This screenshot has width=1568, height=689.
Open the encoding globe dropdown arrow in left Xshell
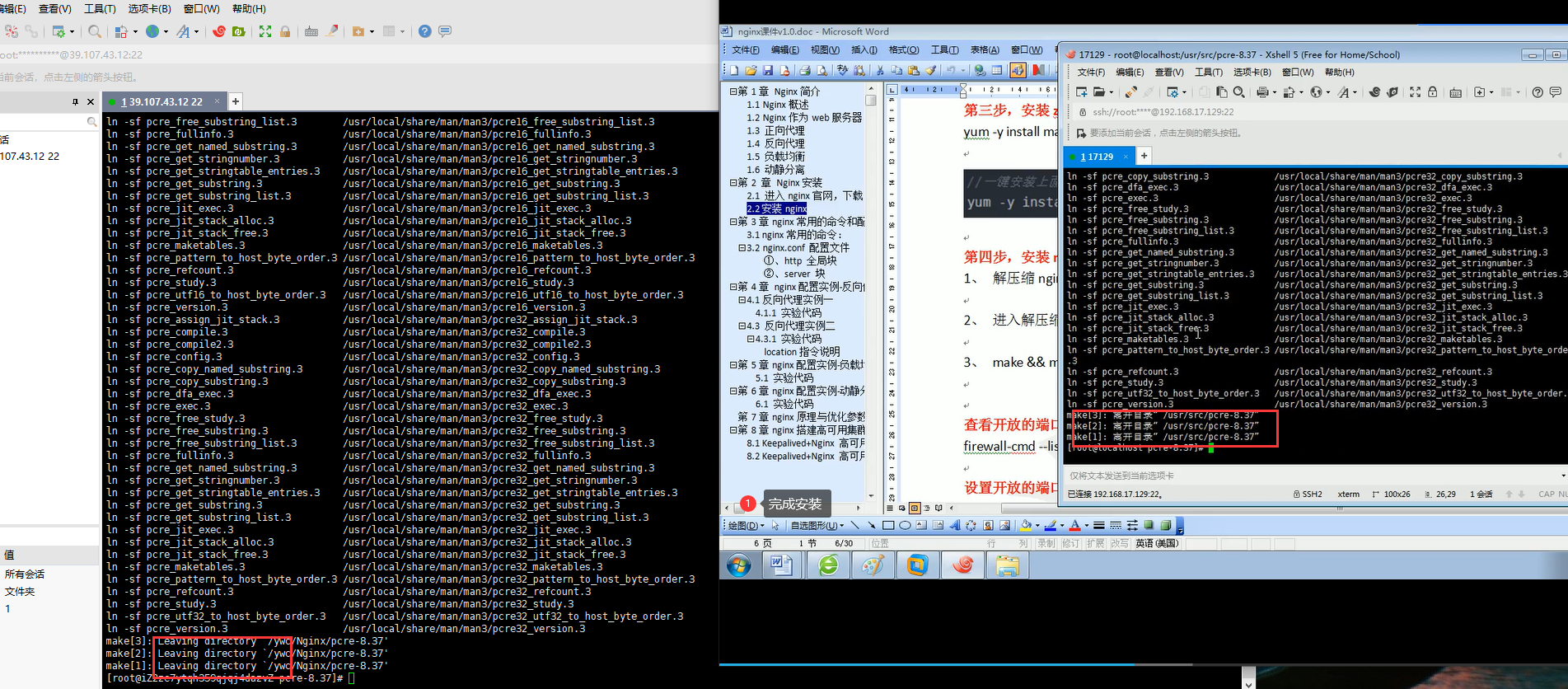tap(166, 31)
